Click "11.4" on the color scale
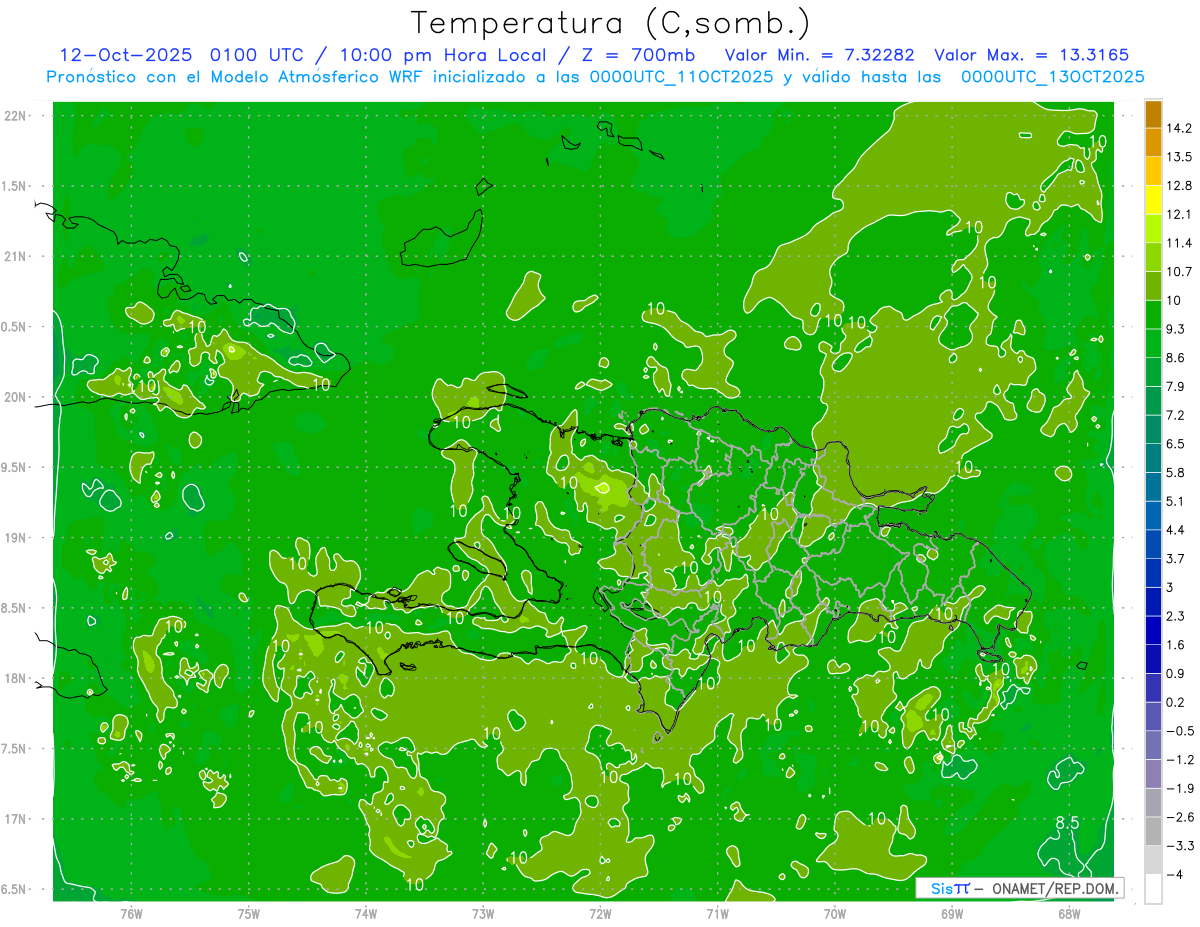Viewport: 1200px width, 927px height. coord(1179,243)
